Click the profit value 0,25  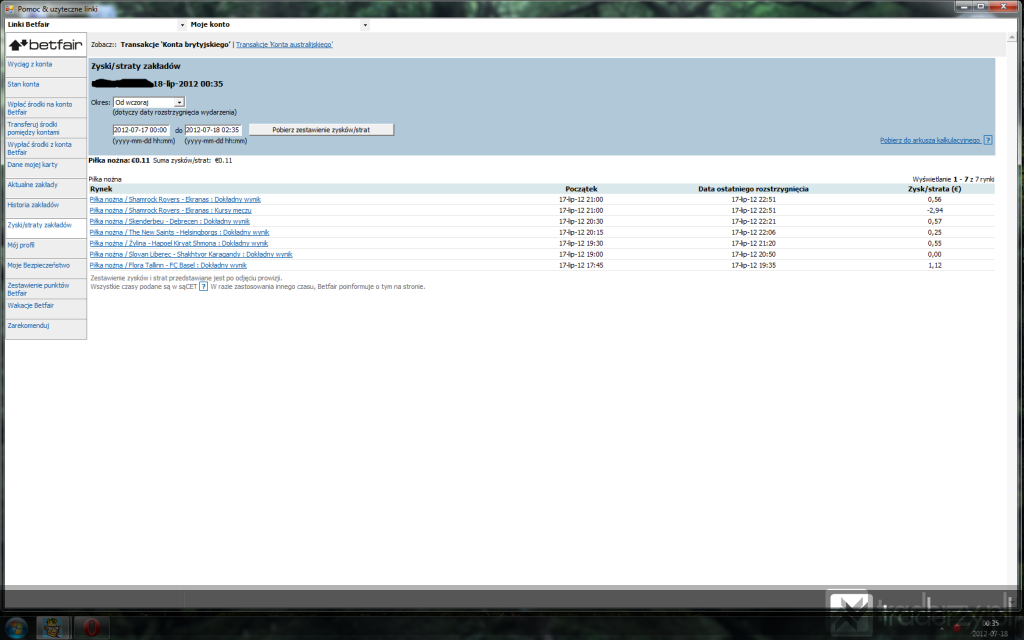(935, 233)
